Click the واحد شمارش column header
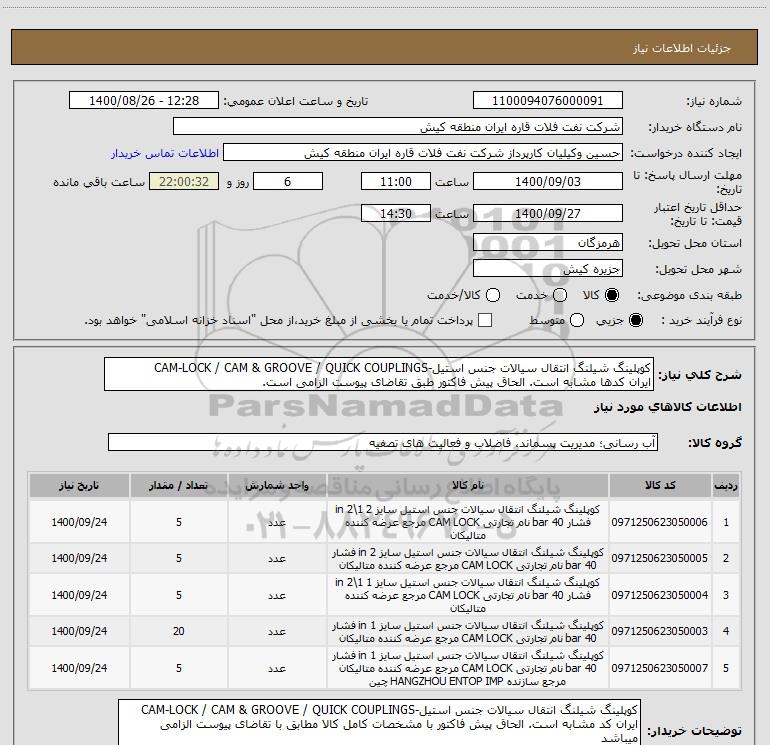 click(277, 486)
